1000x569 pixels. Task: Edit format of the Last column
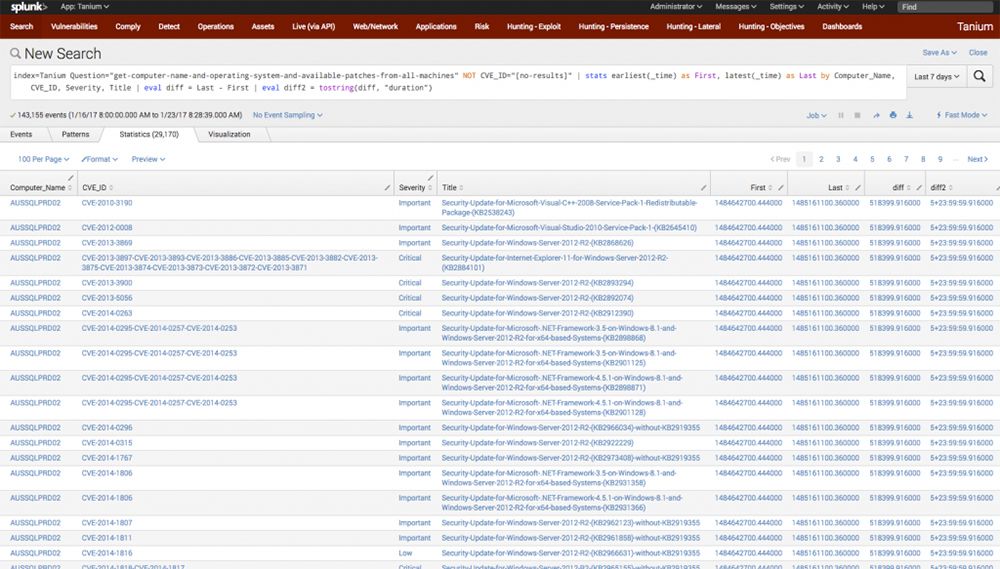tap(858, 188)
